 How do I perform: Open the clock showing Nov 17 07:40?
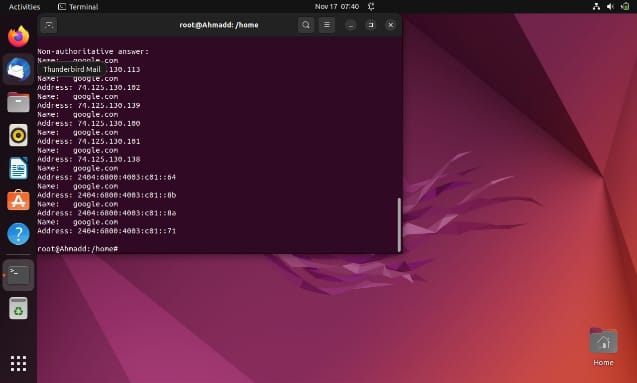tap(337, 6)
